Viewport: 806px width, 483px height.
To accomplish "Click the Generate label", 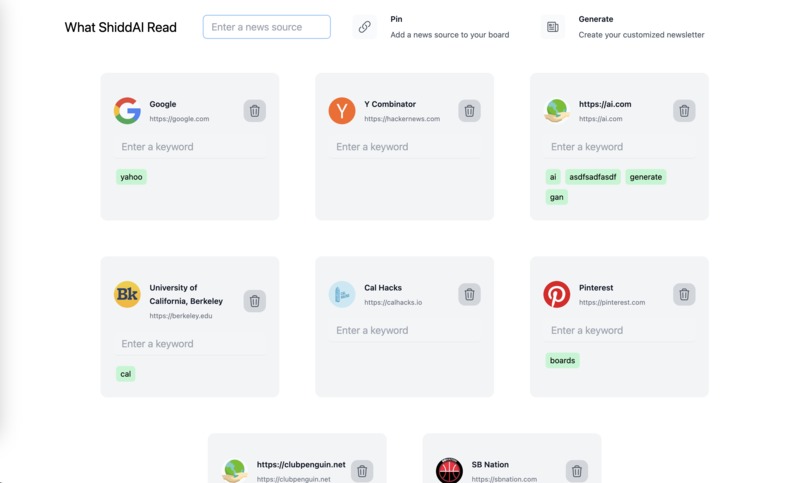I will 596,19.
